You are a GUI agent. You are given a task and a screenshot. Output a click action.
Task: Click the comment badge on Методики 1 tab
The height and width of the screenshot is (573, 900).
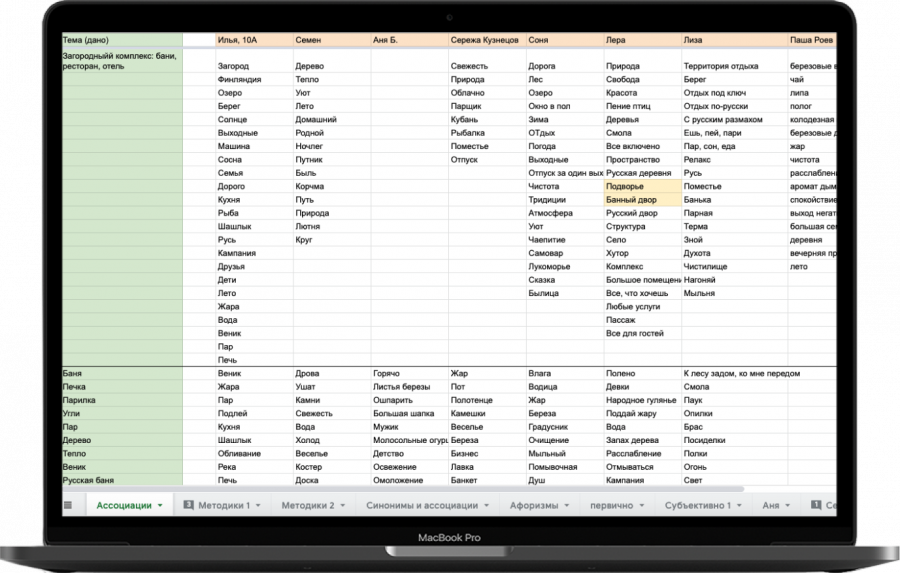(188, 505)
